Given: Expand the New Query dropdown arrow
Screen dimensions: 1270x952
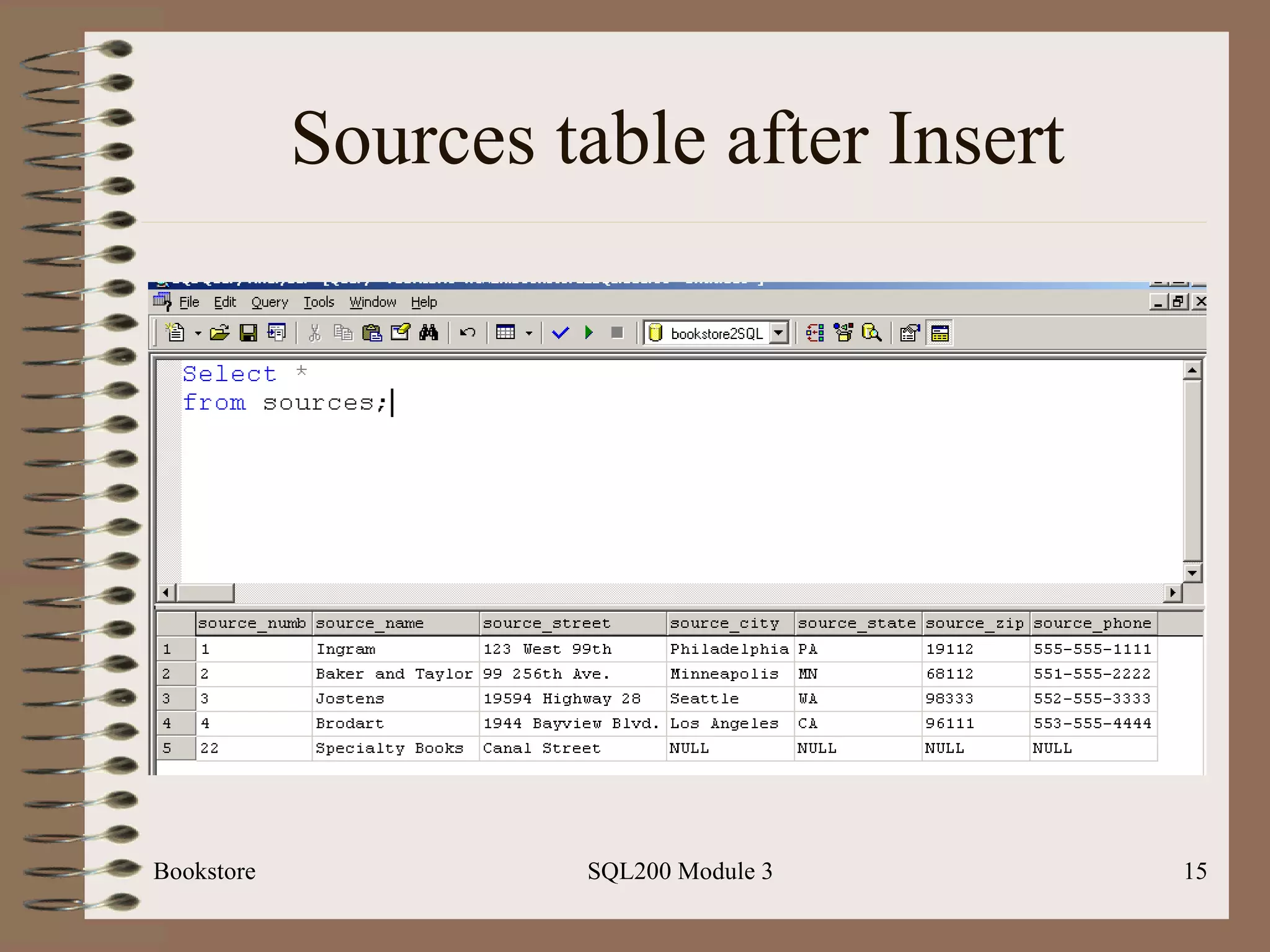Looking at the screenshot, I should pyautogui.click(x=198, y=333).
